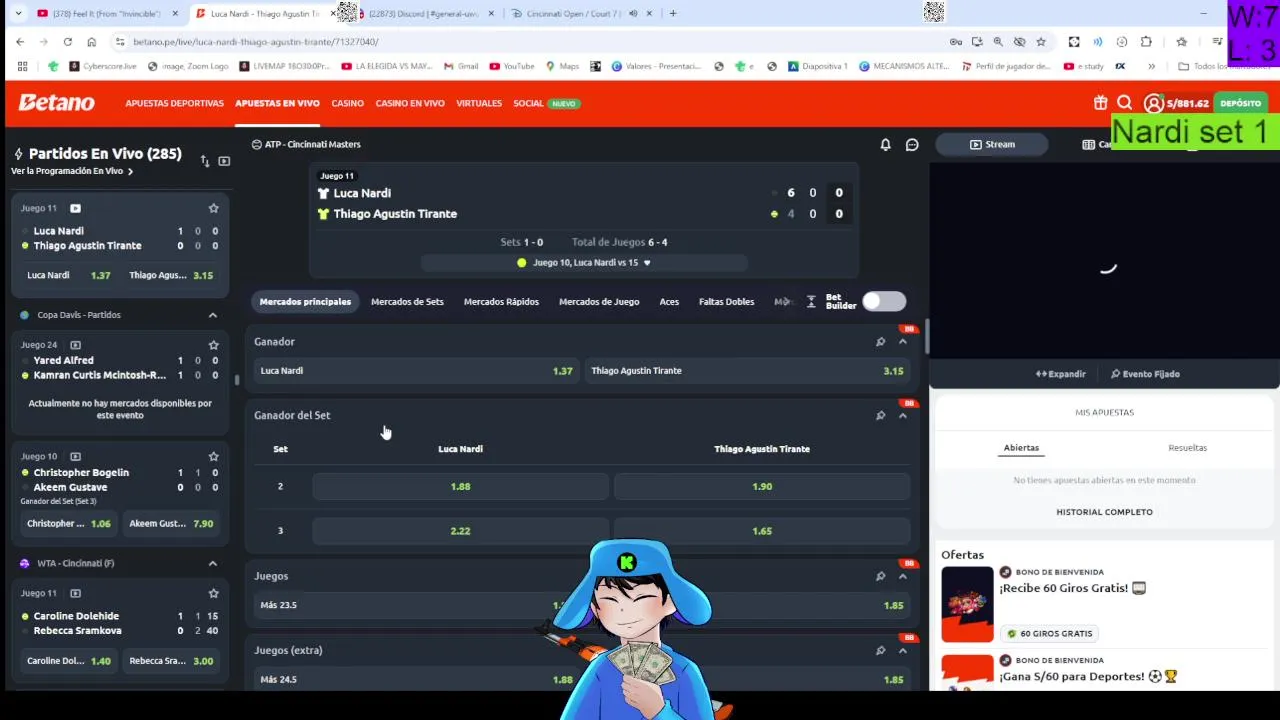
Task: Switch to the Aces tab
Action: [669, 301]
